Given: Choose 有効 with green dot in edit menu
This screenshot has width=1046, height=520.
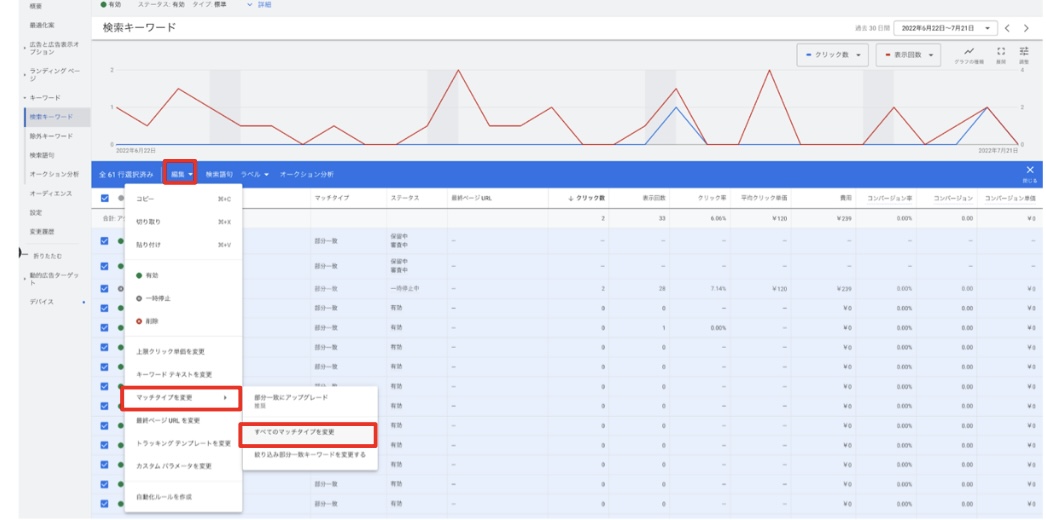Looking at the screenshot, I should click(x=183, y=275).
